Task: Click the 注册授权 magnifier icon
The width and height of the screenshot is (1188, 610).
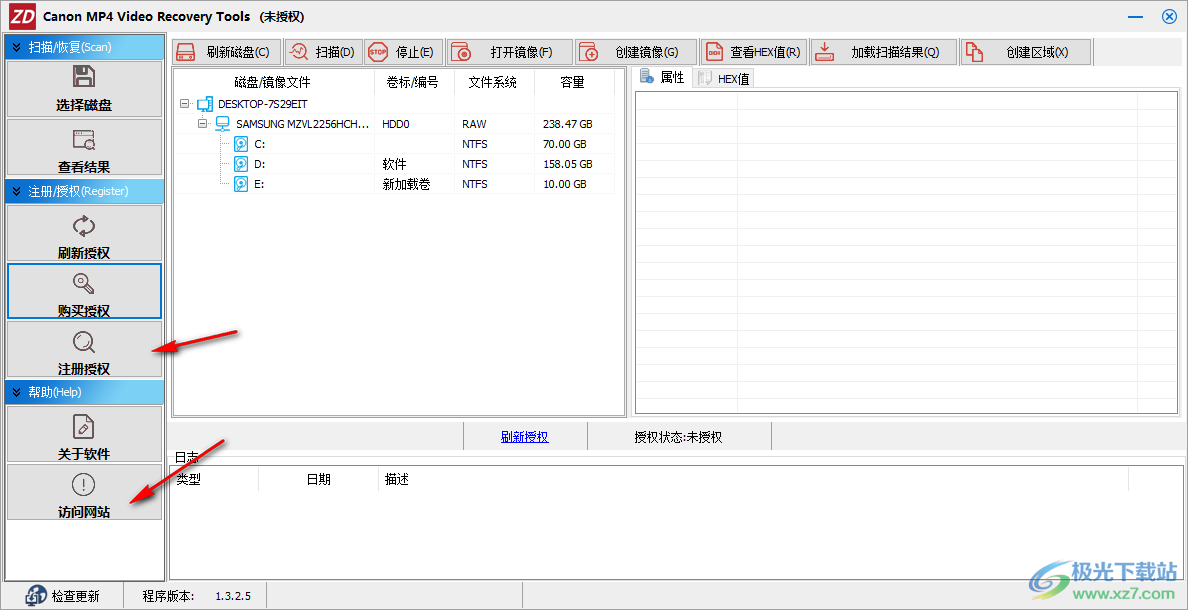Action: pyautogui.click(x=83, y=343)
